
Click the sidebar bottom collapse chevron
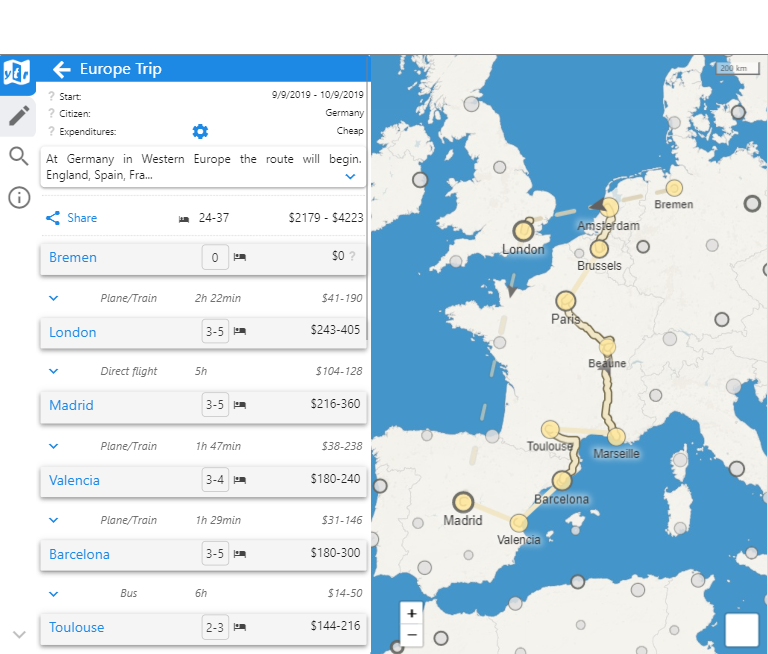coord(19,635)
